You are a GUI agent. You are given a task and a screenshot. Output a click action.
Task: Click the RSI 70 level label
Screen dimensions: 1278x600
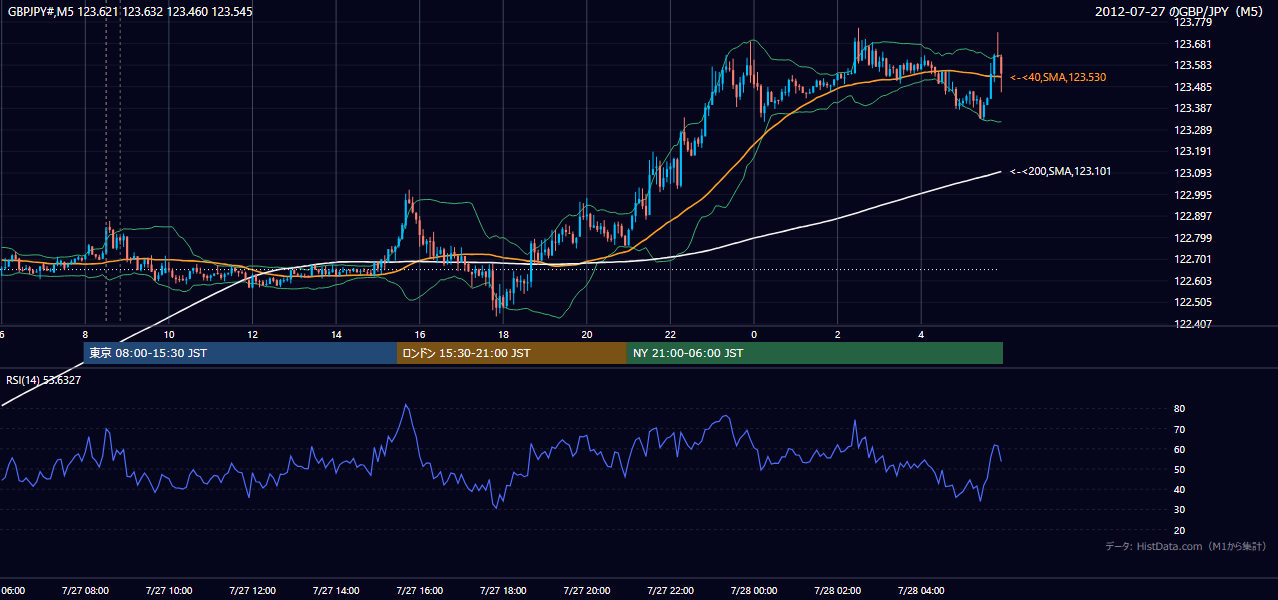pyautogui.click(x=1180, y=429)
